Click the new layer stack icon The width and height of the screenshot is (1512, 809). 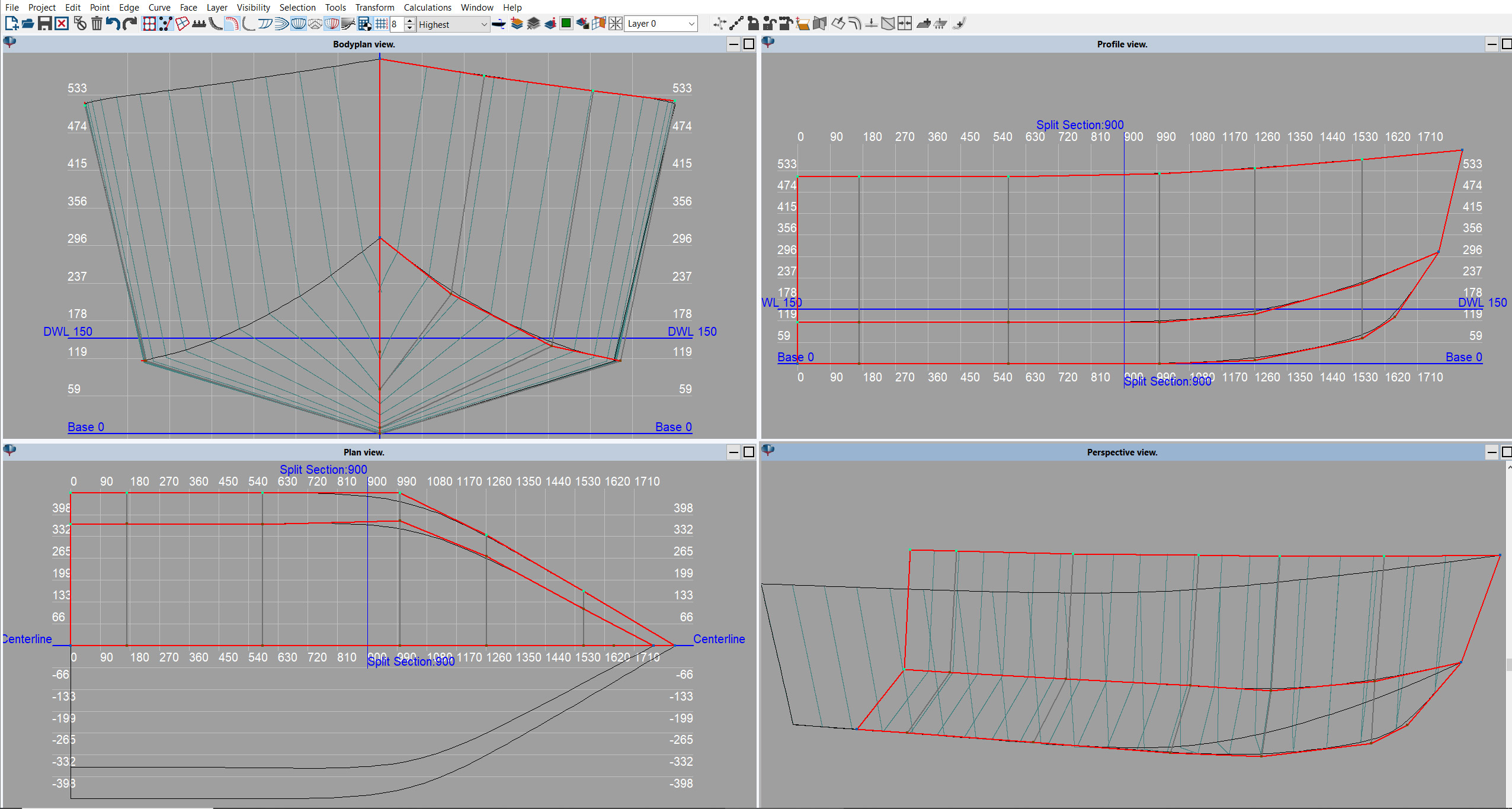[517, 24]
